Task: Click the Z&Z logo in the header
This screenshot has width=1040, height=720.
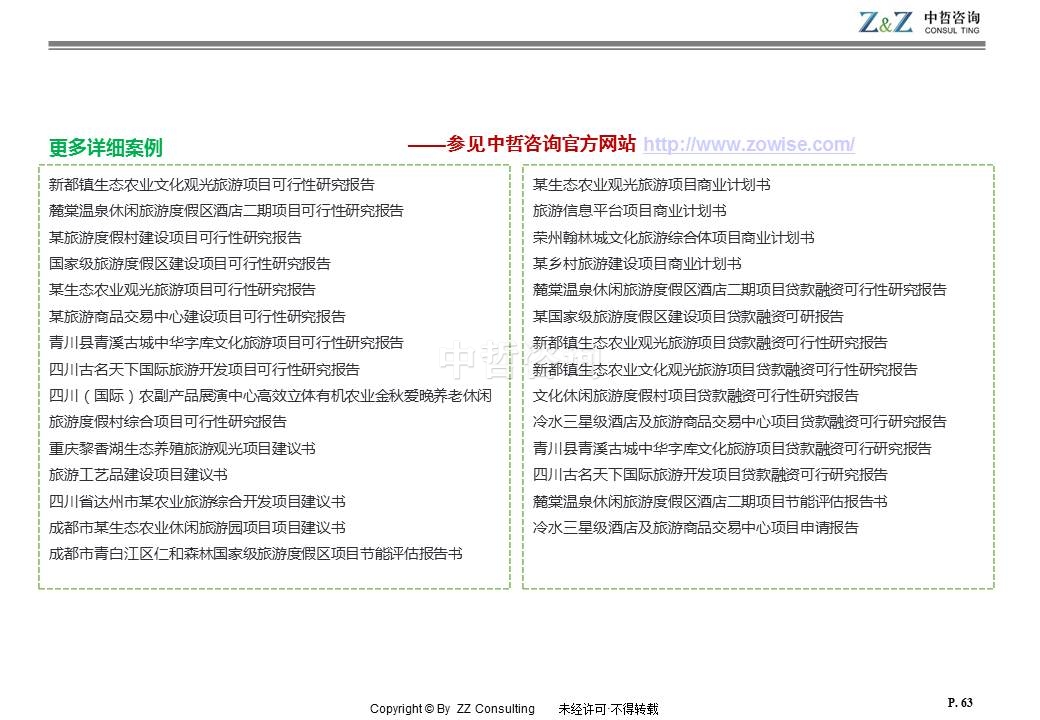Action: coord(885,21)
